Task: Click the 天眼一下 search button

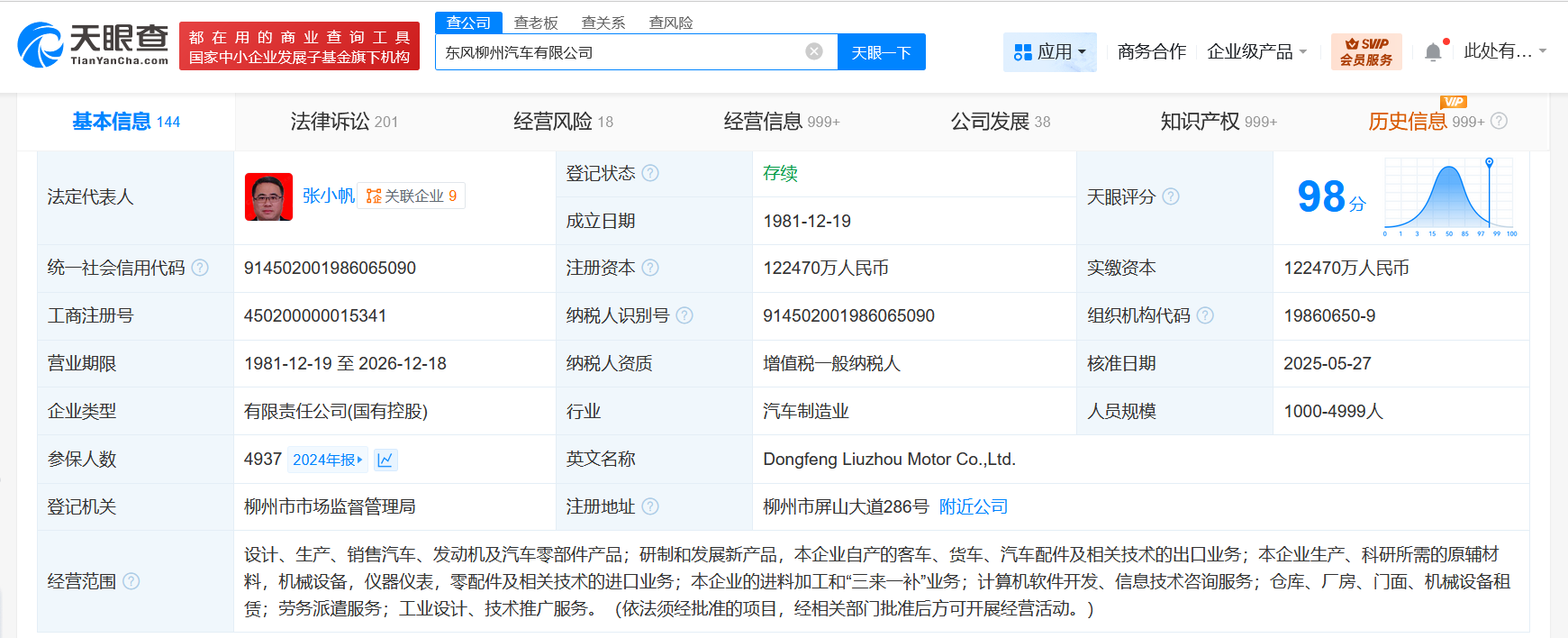Action: click(882, 52)
